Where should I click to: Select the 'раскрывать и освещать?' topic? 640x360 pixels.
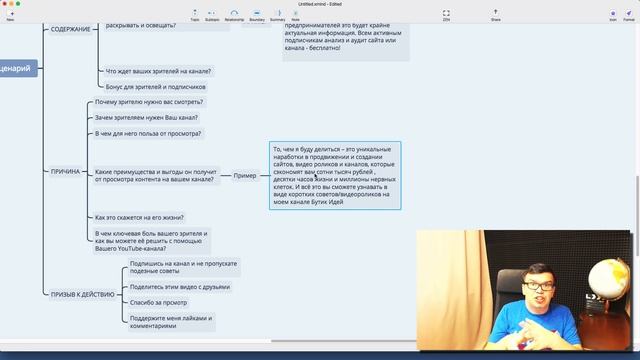pos(167,27)
